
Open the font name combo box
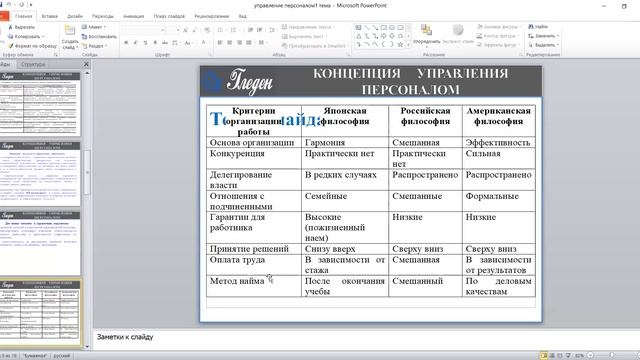pyautogui.click(x=143, y=30)
